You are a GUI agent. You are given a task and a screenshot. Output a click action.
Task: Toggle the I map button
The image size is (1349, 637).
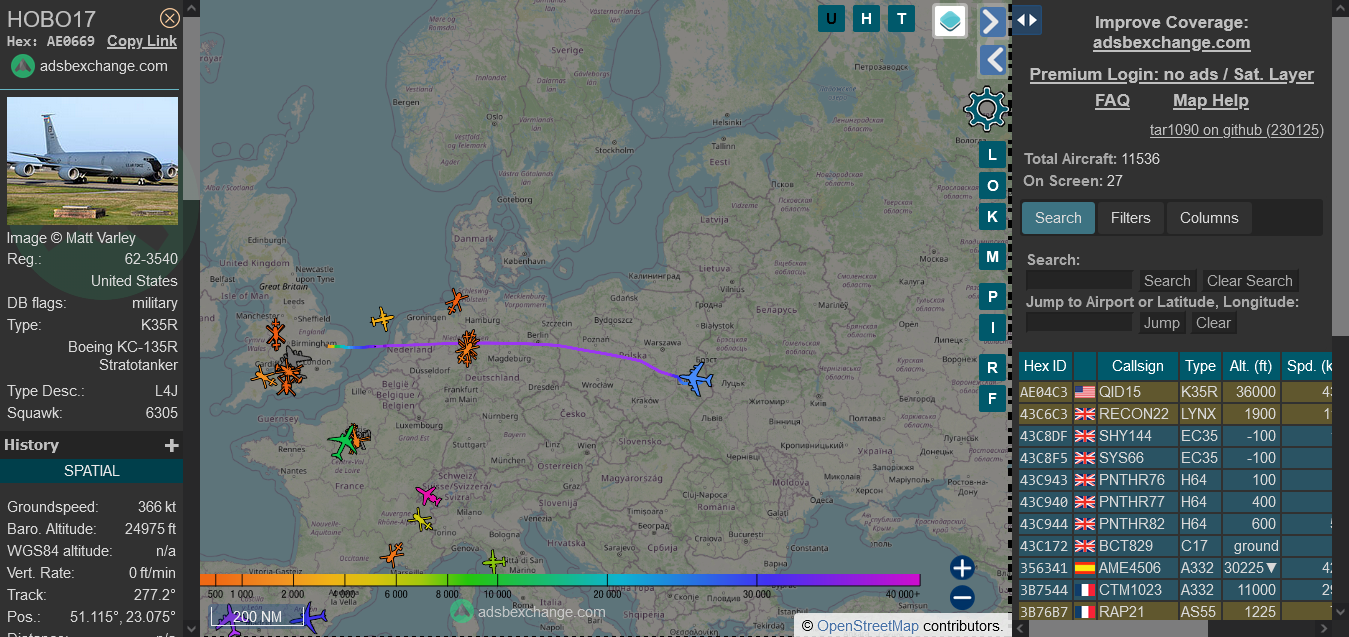click(992, 327)
